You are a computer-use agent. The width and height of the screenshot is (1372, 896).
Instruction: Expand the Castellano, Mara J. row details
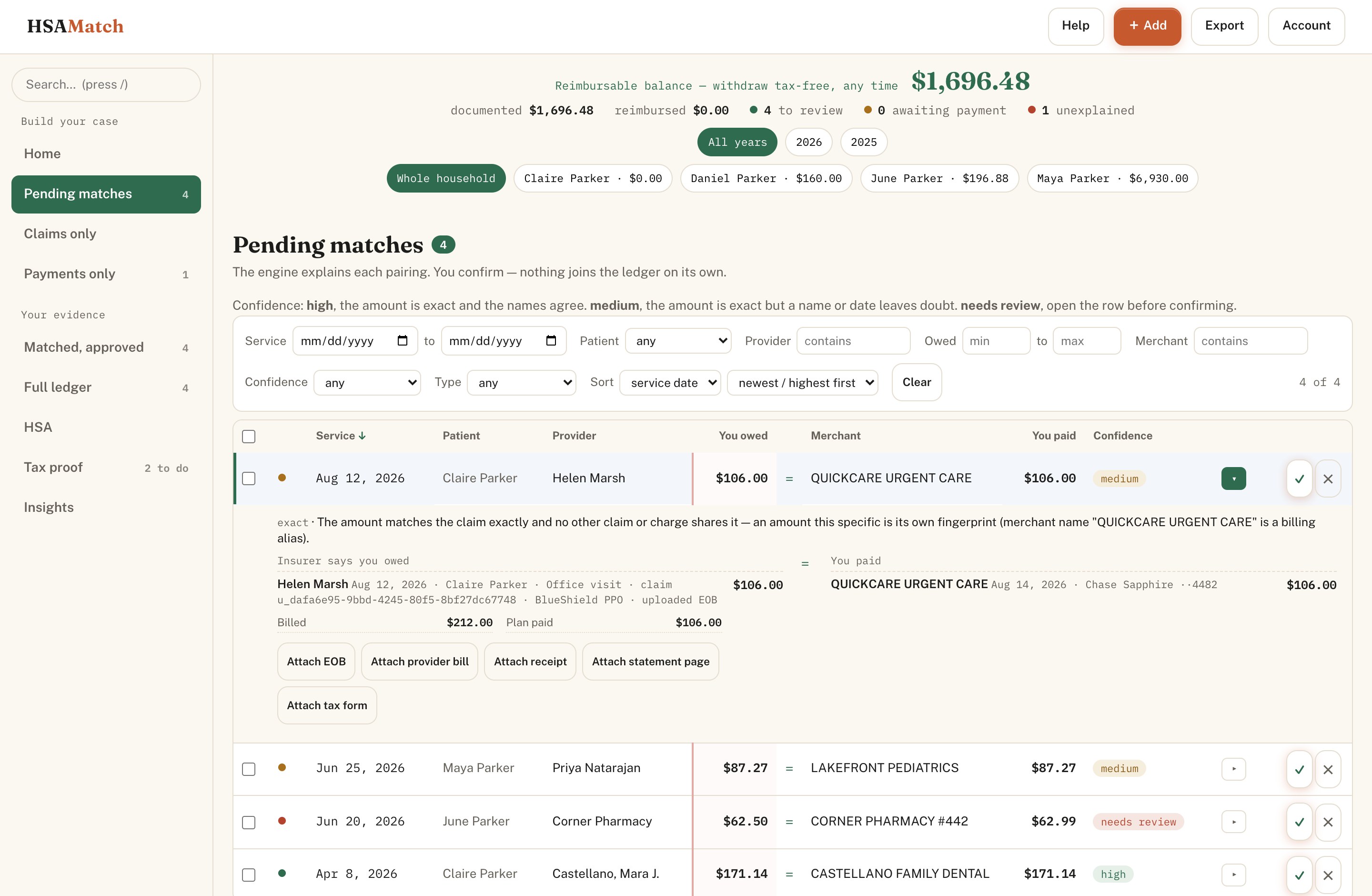[1234, 875]
